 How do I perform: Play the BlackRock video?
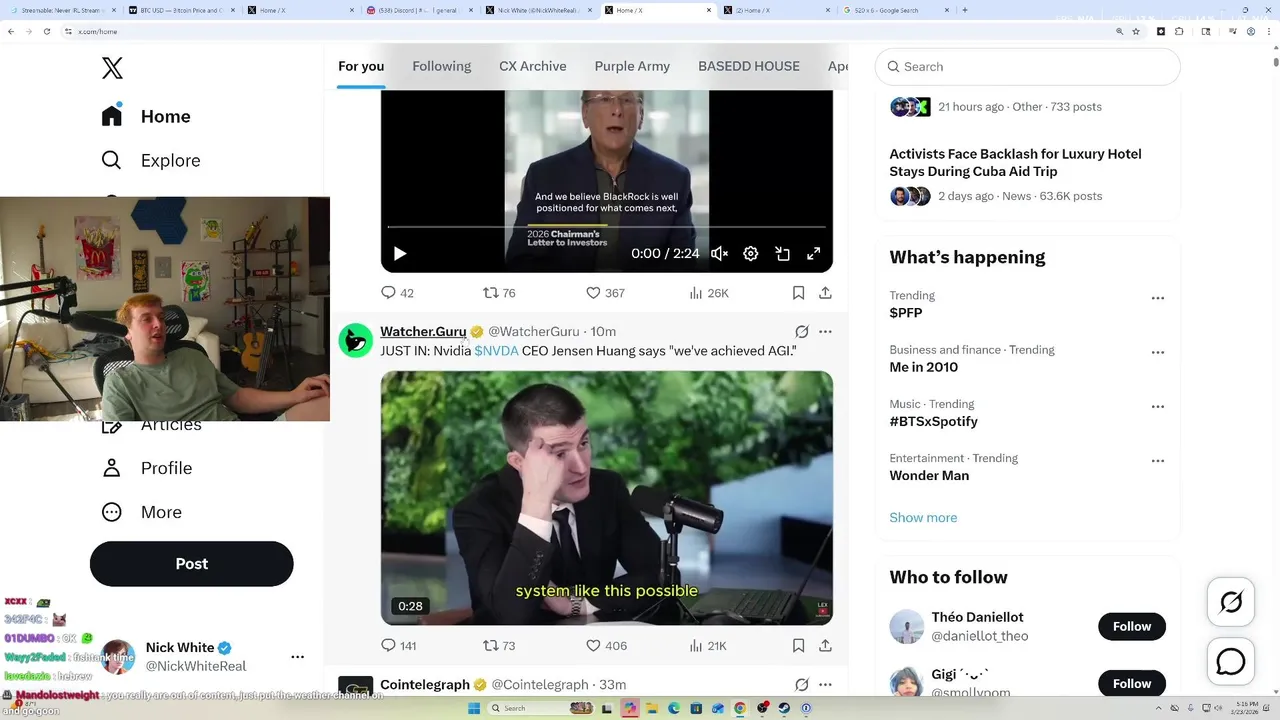coord(400,254)
